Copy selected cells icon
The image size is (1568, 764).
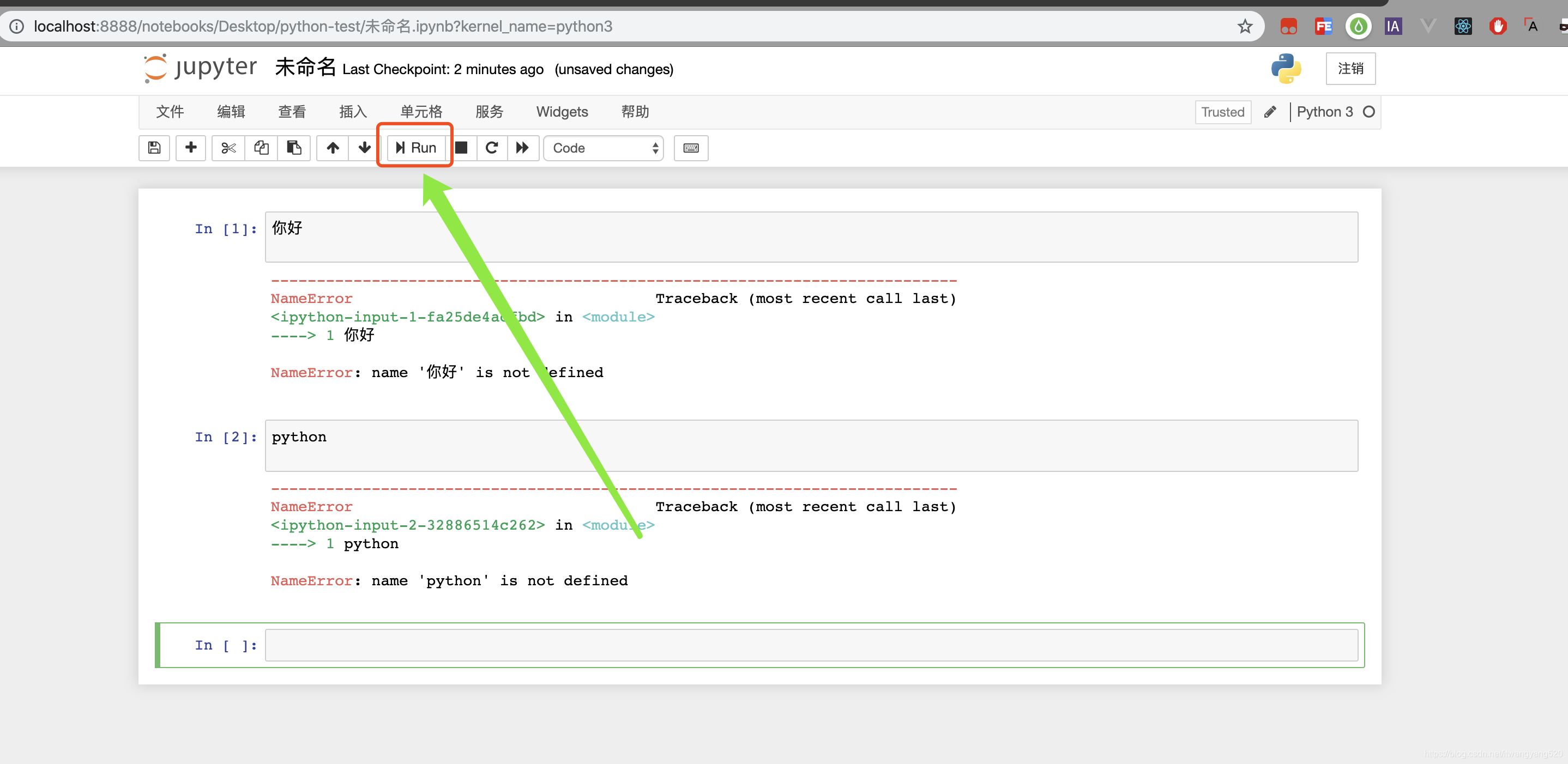(x=261, y=148)
